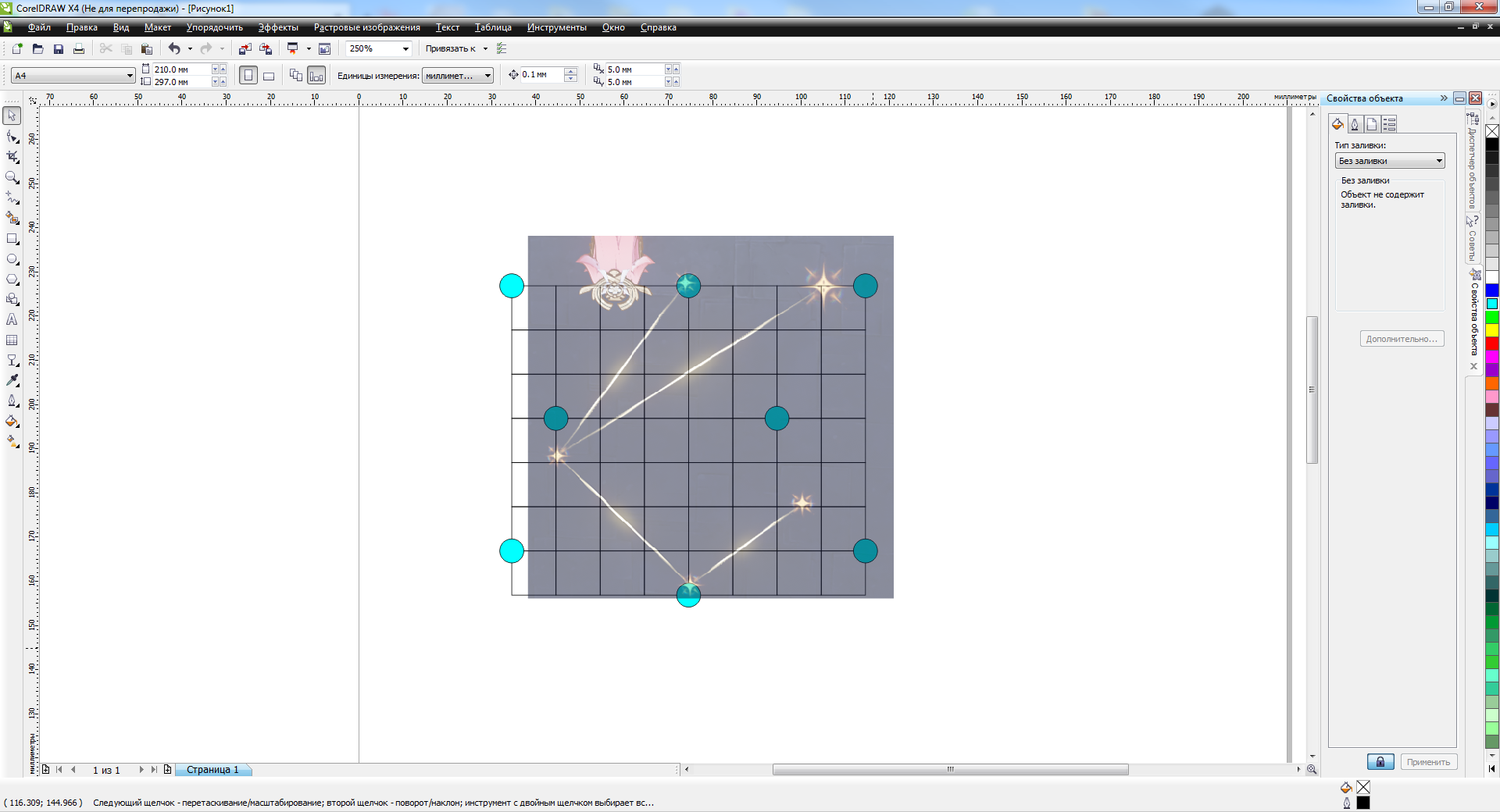Click the Дополнительно button

click(x=1402, y=339)
